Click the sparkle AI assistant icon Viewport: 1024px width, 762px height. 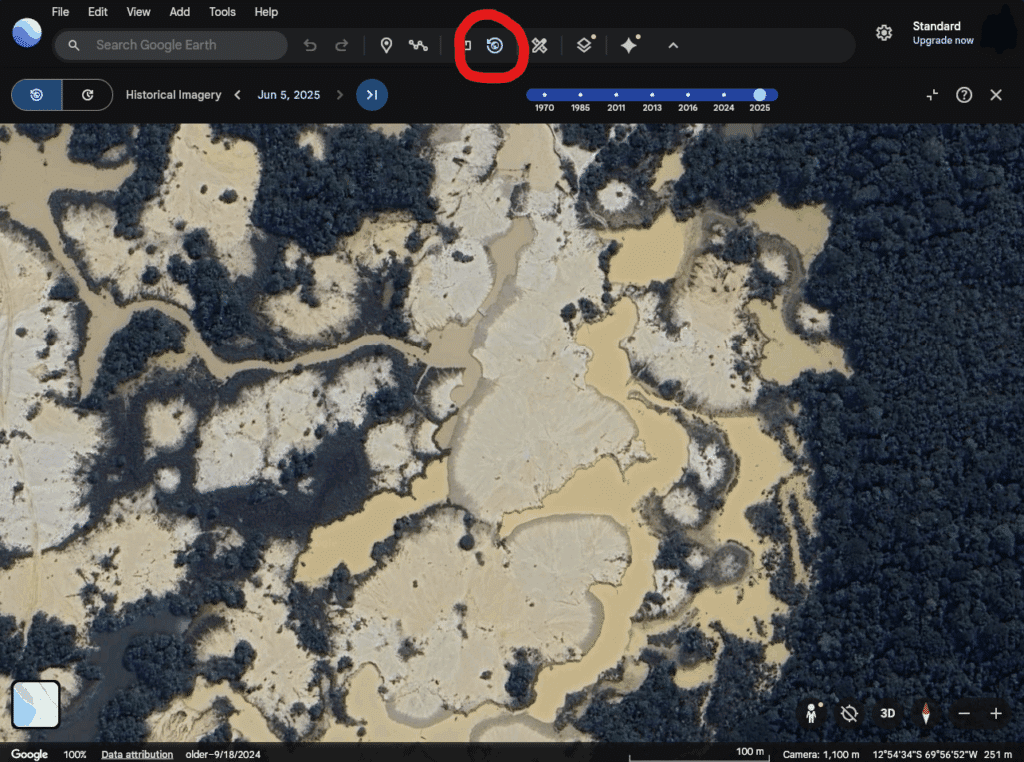(629, 45)
